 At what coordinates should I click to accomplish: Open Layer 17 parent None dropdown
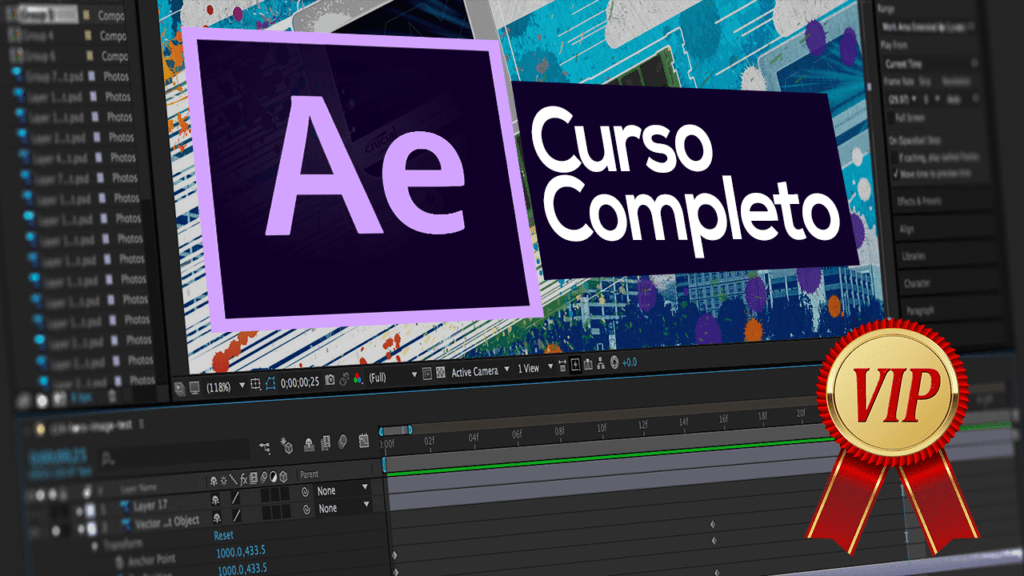(x=342, y=489)
